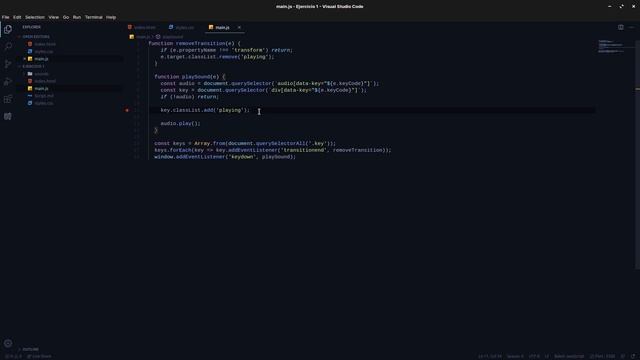
Task: Open the Run and Debug view
Action: click(8, 82)
